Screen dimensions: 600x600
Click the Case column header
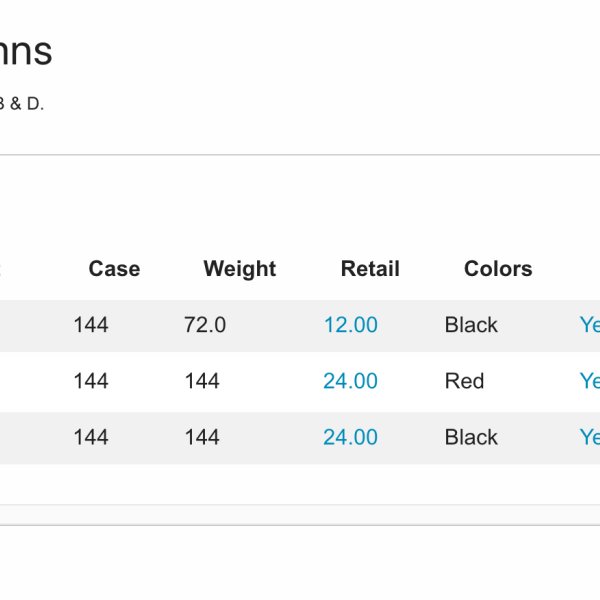pos(114,269)
